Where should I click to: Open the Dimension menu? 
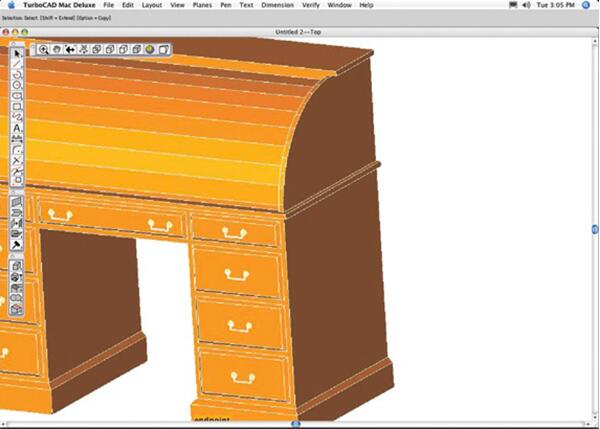(x=277, y=5)
